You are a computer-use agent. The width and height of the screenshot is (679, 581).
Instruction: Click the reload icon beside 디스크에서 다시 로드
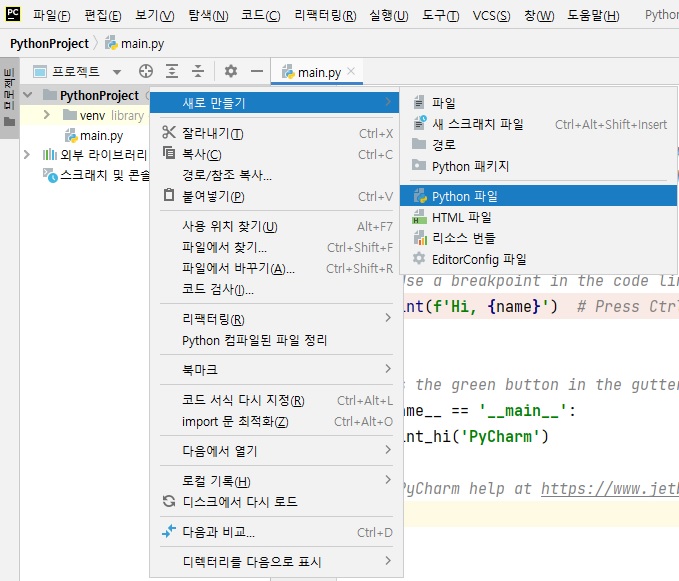tap(169, 501)
